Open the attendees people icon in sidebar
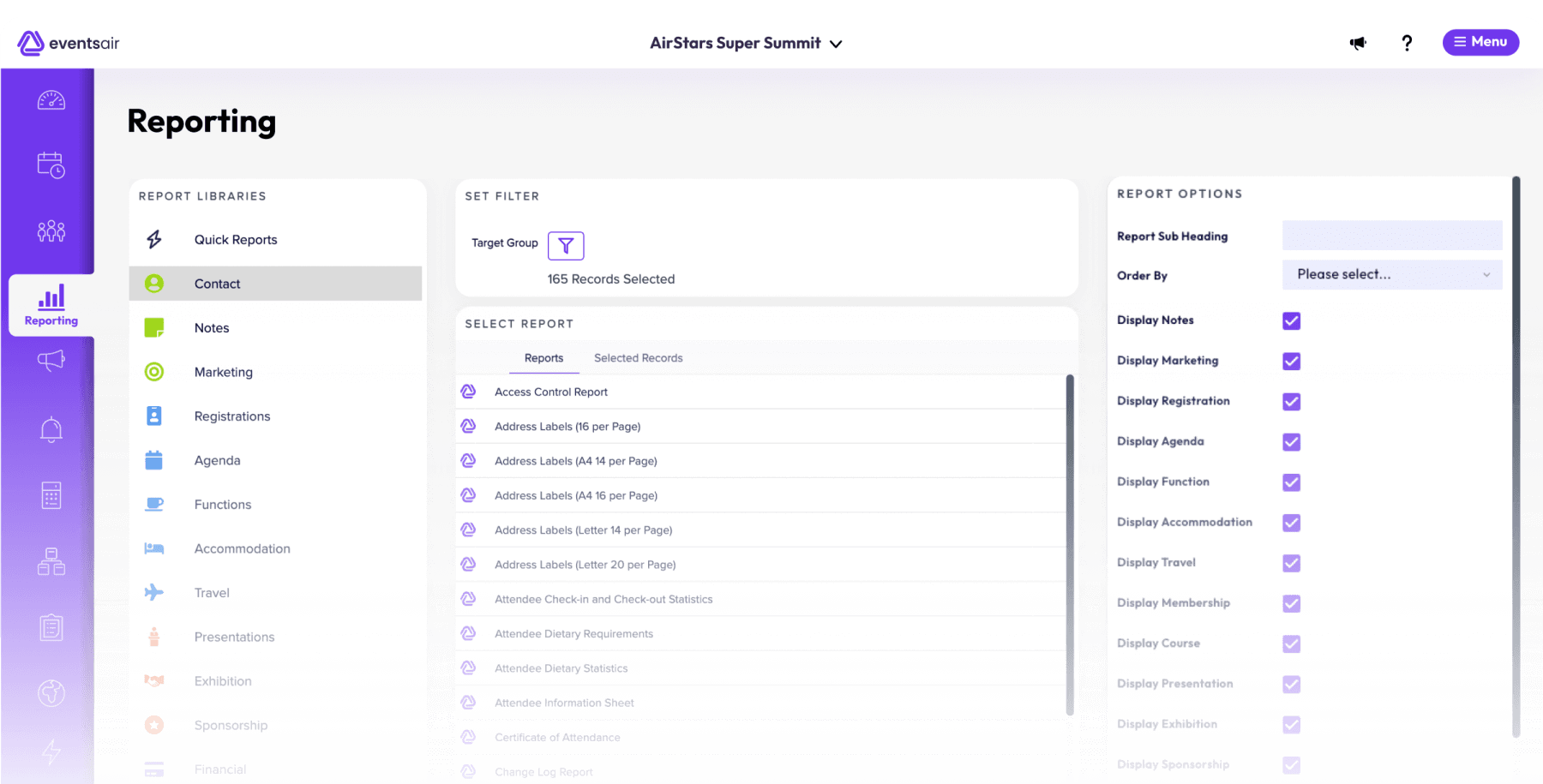This screenshot has height=784, width=1543. 51,230
